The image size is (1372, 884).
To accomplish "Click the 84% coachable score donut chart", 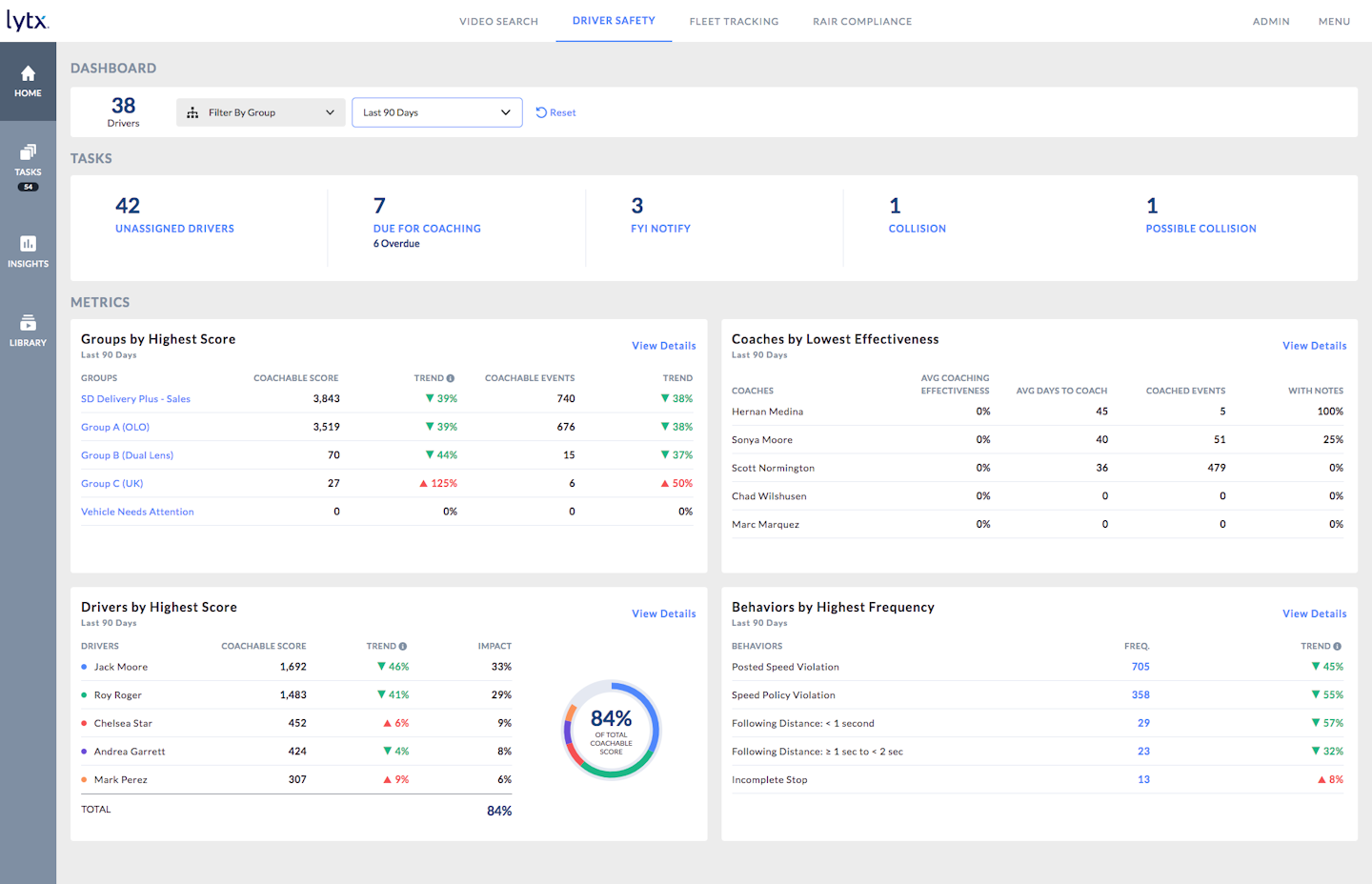I will pos(611,730).
